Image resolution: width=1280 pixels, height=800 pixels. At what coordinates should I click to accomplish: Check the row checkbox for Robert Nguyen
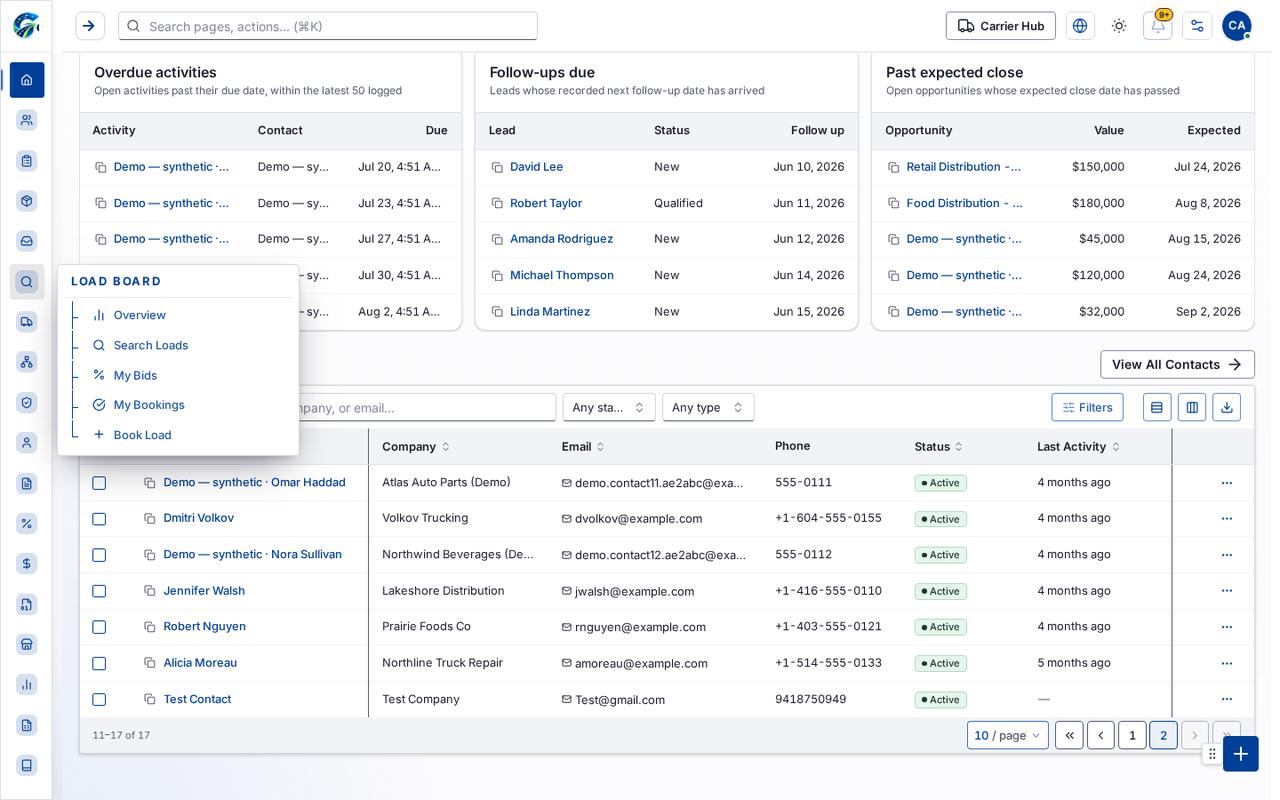(99, 627)
